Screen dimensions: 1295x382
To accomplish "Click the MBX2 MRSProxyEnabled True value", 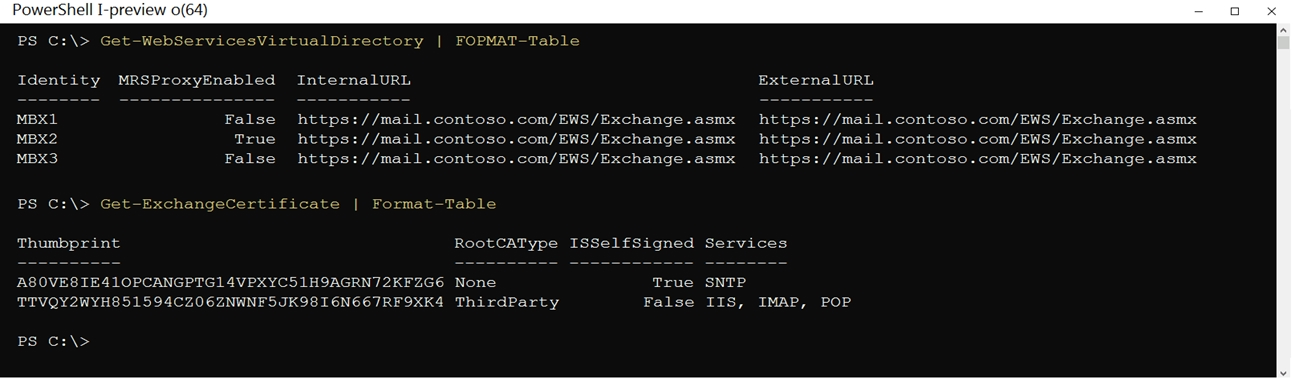I will pyautogui.click(x=254, y=139).
